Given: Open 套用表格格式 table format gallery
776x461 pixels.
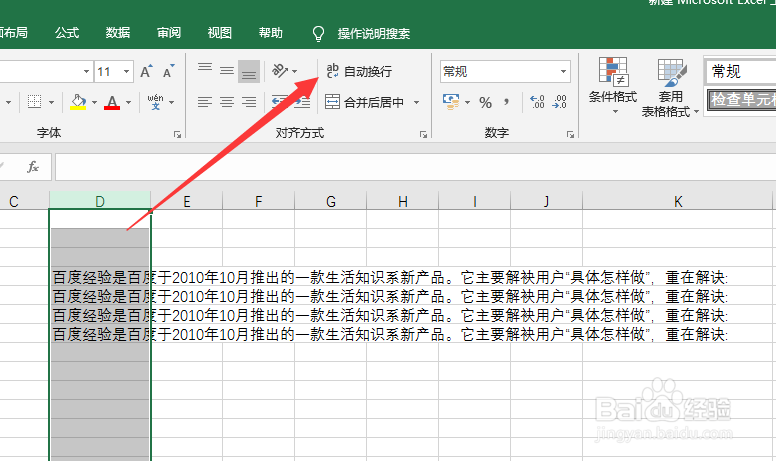Looking at the screenshot, I should tap(670, 88).
